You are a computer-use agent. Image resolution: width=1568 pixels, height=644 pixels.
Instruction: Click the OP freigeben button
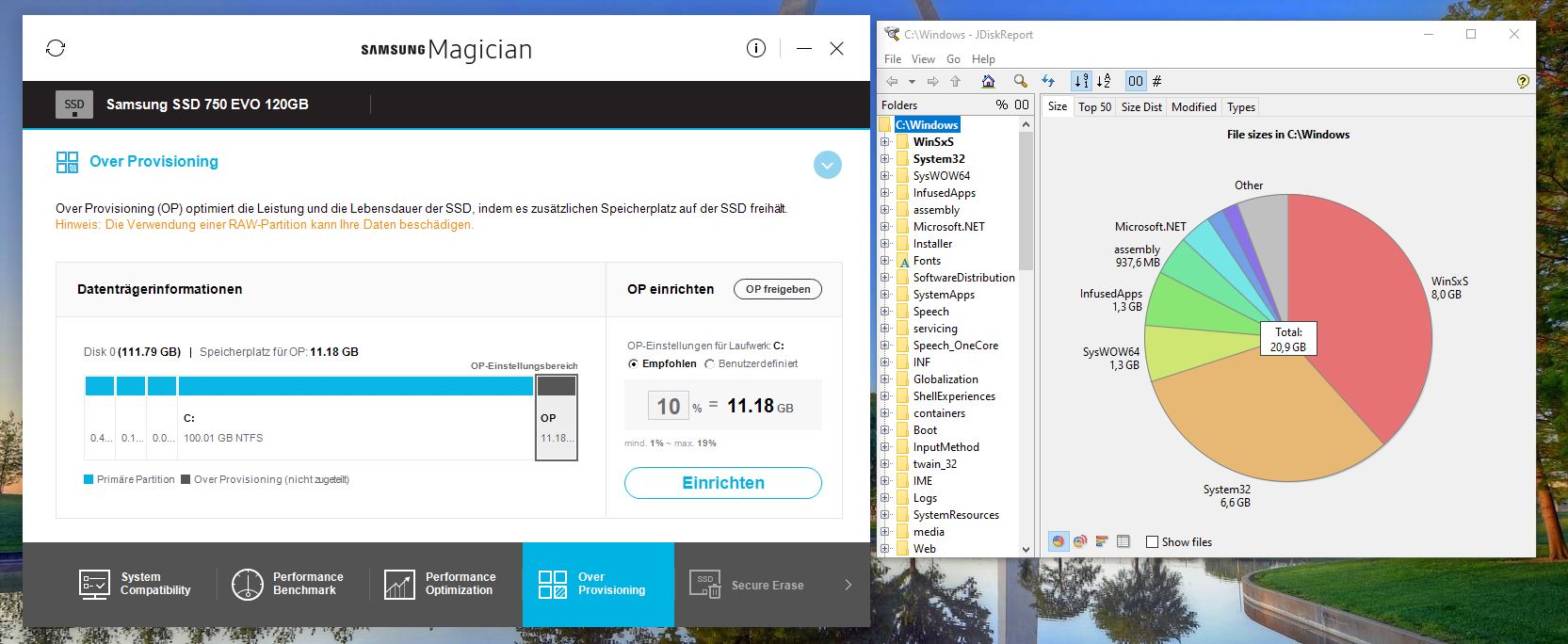pos(778,289)
